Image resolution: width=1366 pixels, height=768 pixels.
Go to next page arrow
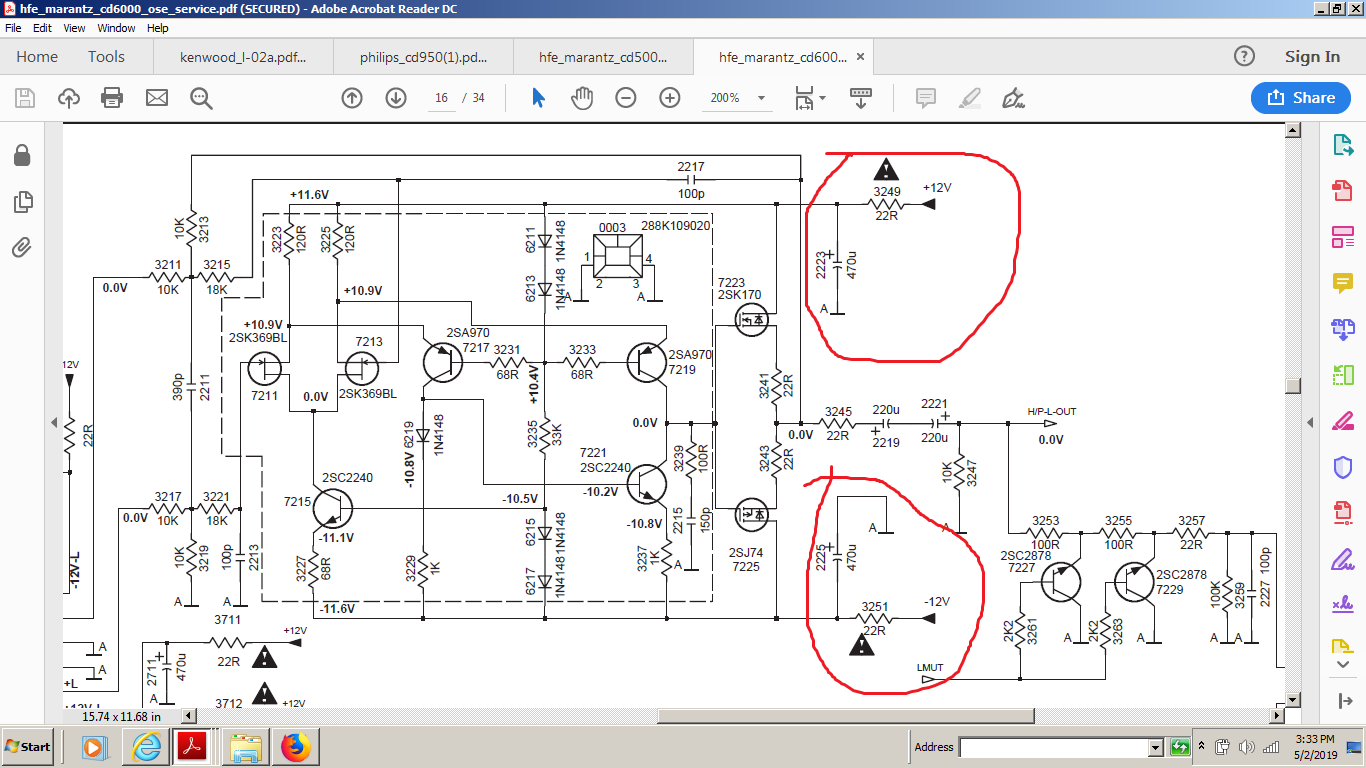point(396,98)
